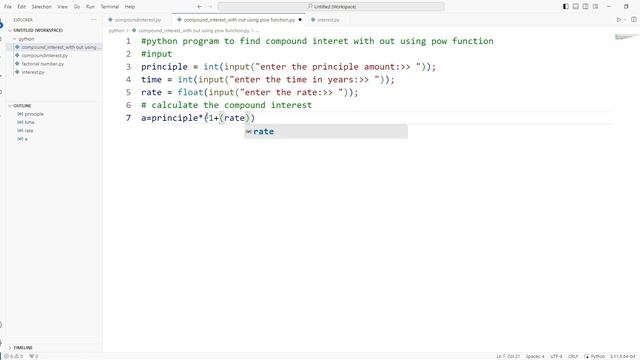640x360 pixels.
Task: Click the Python icon on interest.py tab
Action: tap(313, 20)
